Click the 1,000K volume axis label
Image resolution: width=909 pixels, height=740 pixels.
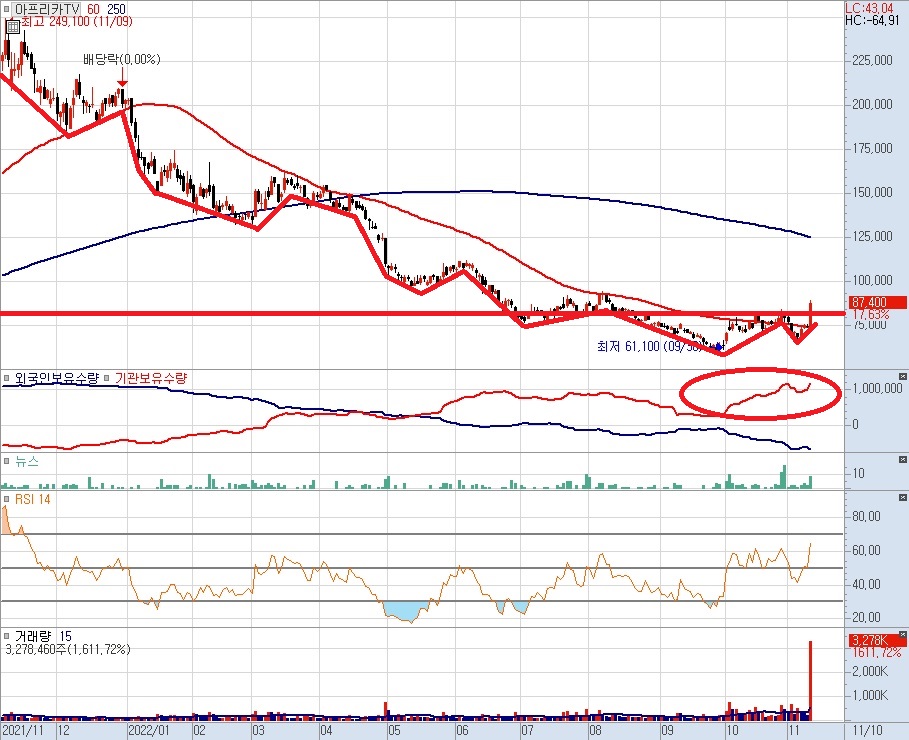[870, 695]
